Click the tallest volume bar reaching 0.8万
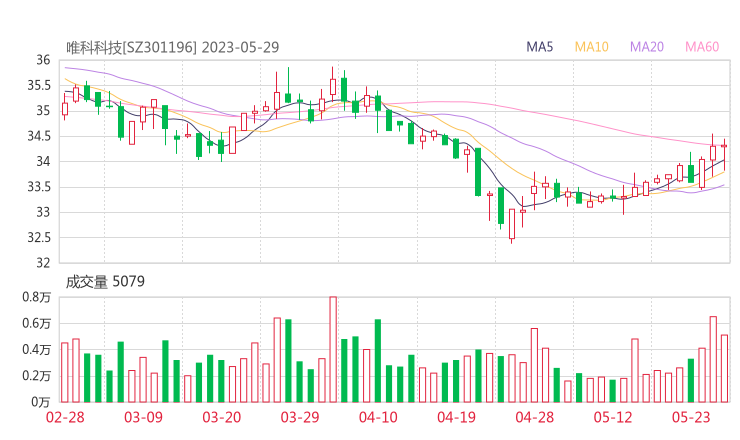 [333, 349]
